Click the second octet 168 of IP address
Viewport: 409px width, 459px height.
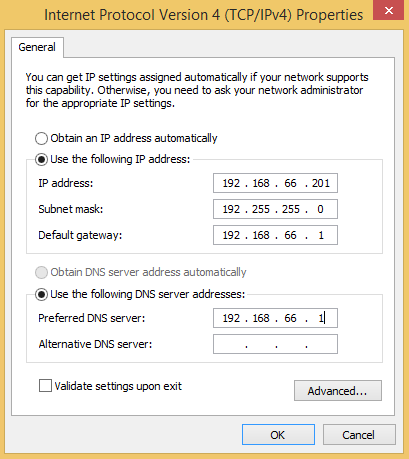pyautogui.click(x=261, y=183)
